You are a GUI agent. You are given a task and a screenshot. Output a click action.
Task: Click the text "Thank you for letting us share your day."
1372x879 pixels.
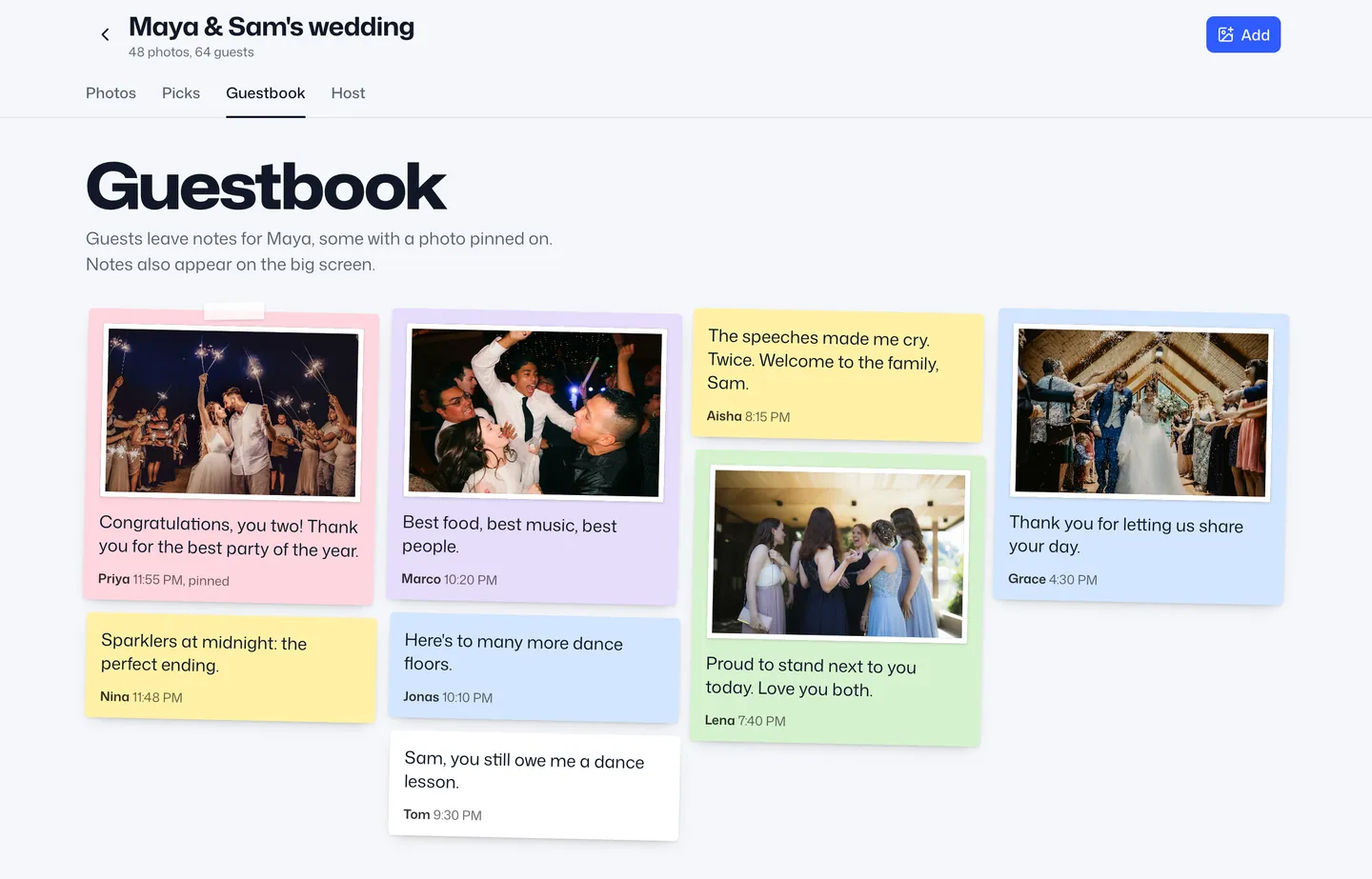[x=1126, y=534]
